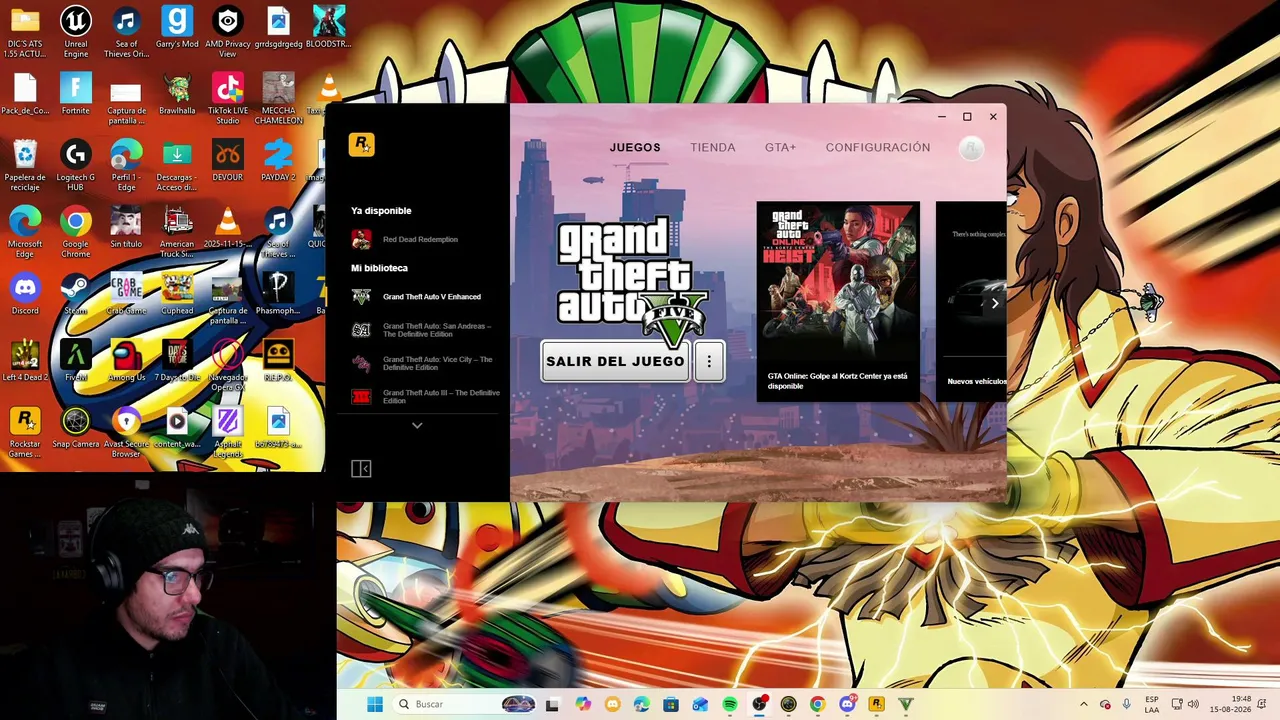Select the Papelera de reciclaje icon
This screenshot has width=1280, height=720.
tap(25, 165)
